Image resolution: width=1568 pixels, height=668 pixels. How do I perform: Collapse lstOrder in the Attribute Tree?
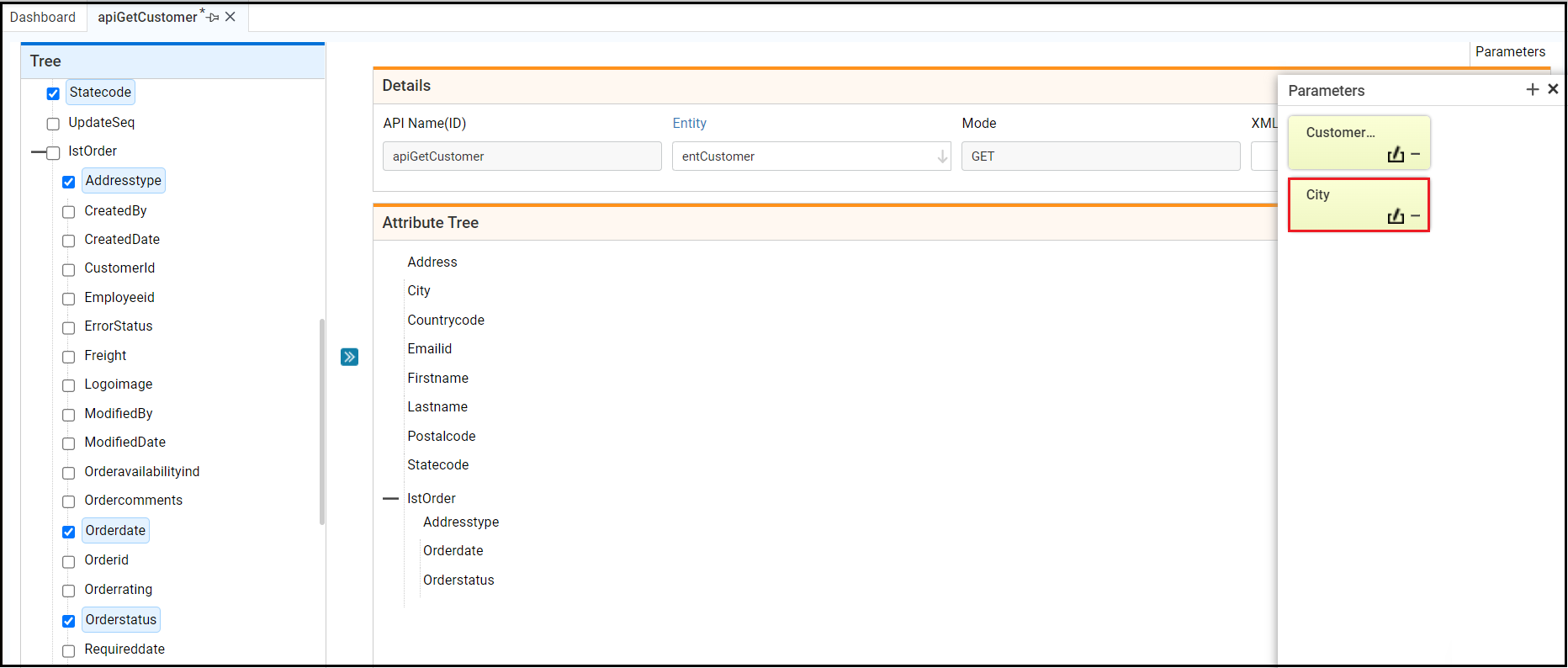(390, 499)
